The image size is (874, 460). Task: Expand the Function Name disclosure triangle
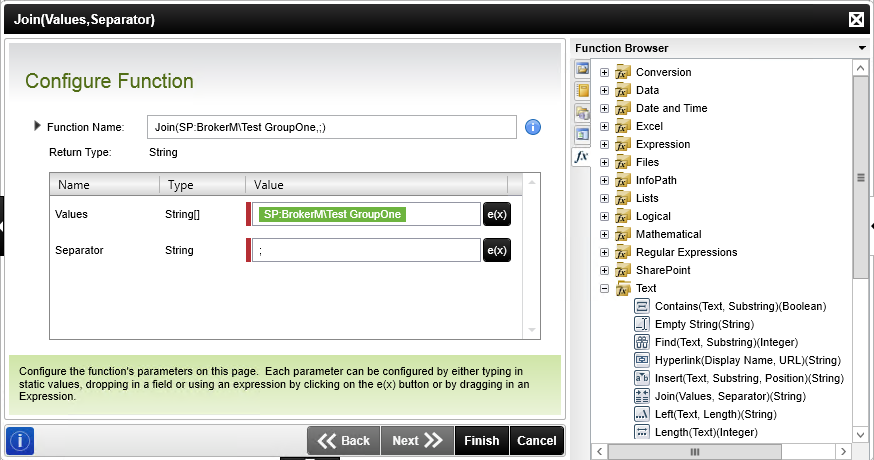[x=37, y=126]
